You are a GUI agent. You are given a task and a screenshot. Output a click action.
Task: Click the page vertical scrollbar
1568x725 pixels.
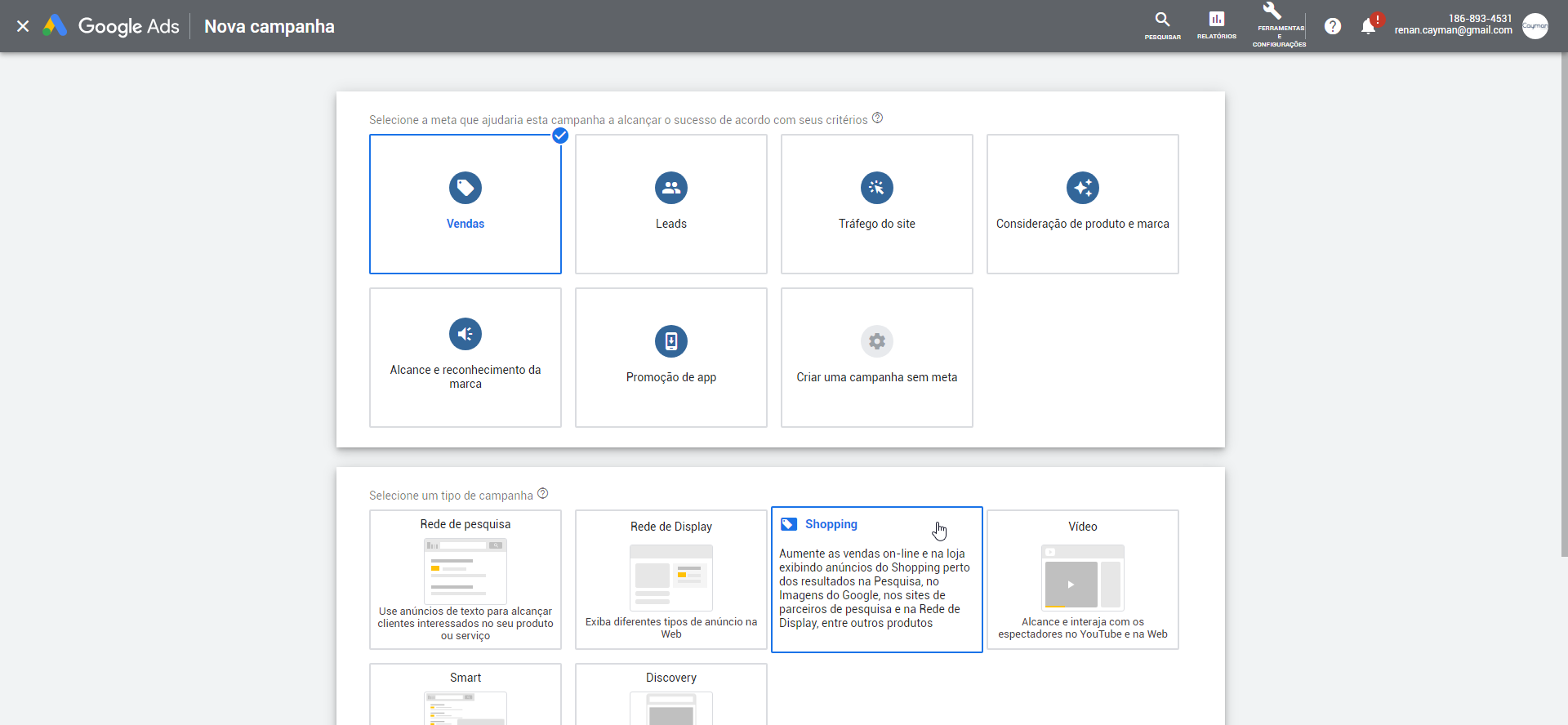point(1564,305)
